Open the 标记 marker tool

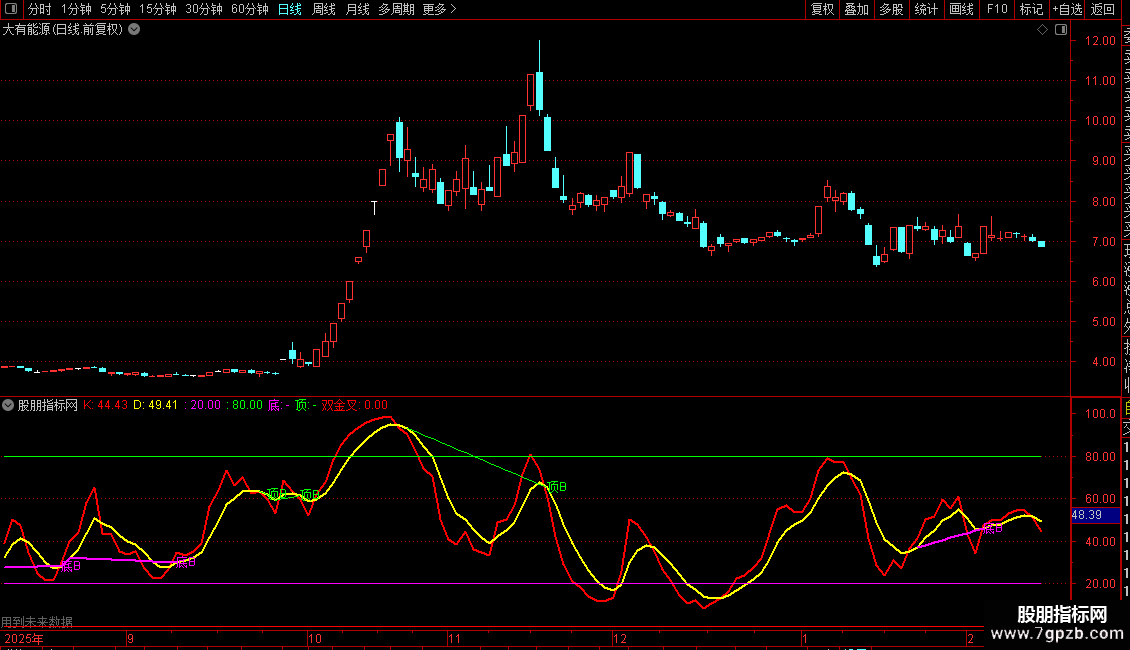click(1031, 10)
